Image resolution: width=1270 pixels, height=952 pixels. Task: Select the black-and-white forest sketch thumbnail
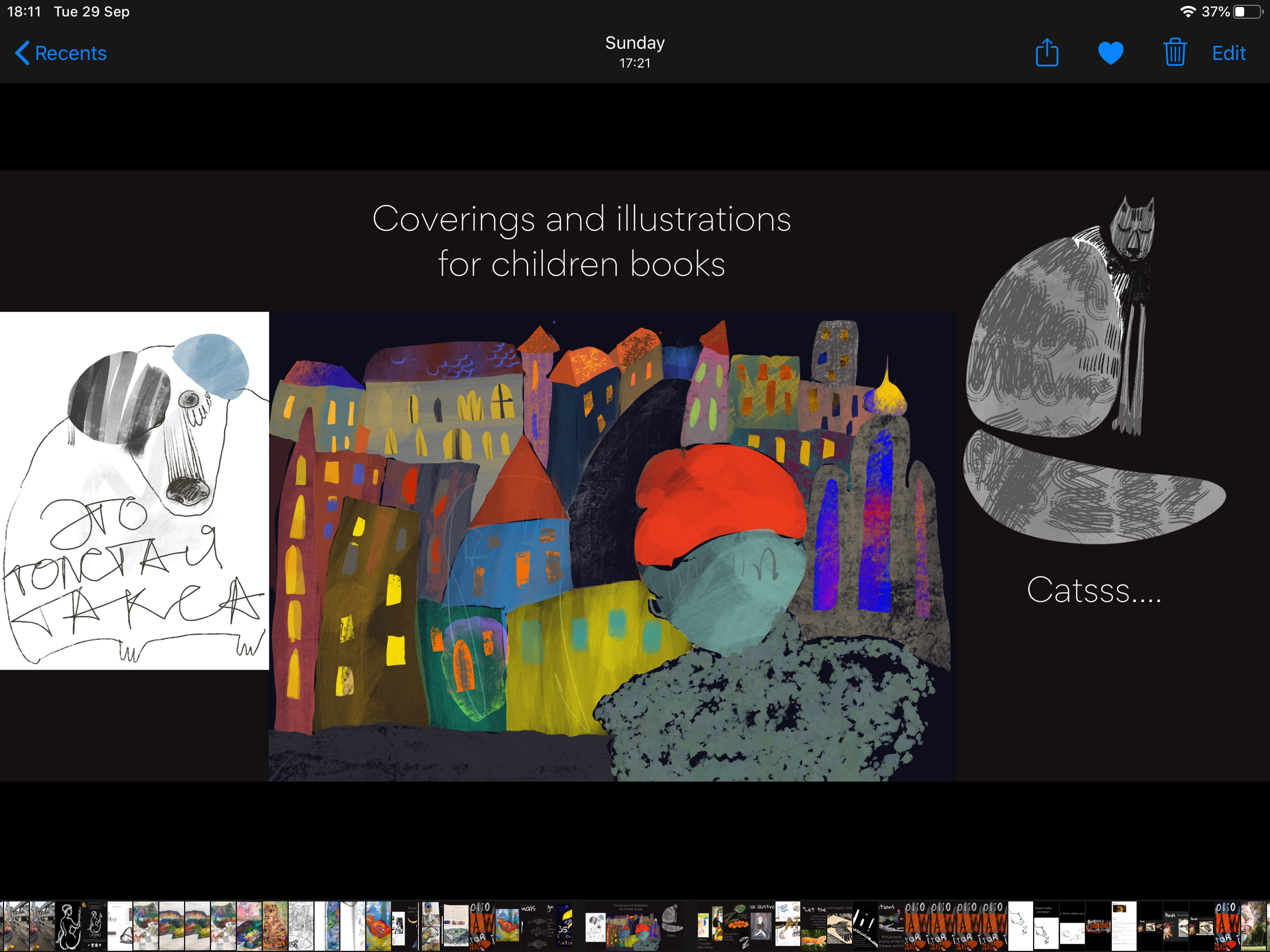point(300,926)
